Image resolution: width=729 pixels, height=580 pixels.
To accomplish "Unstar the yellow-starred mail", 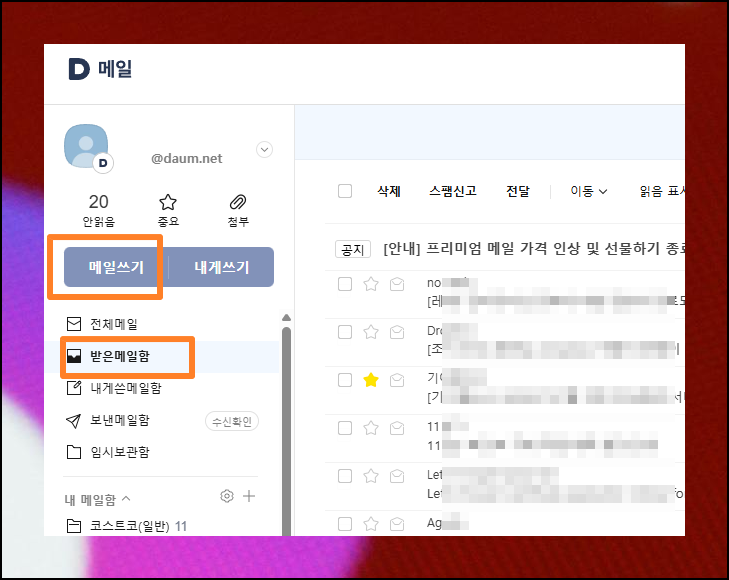I will pos(371,380).
